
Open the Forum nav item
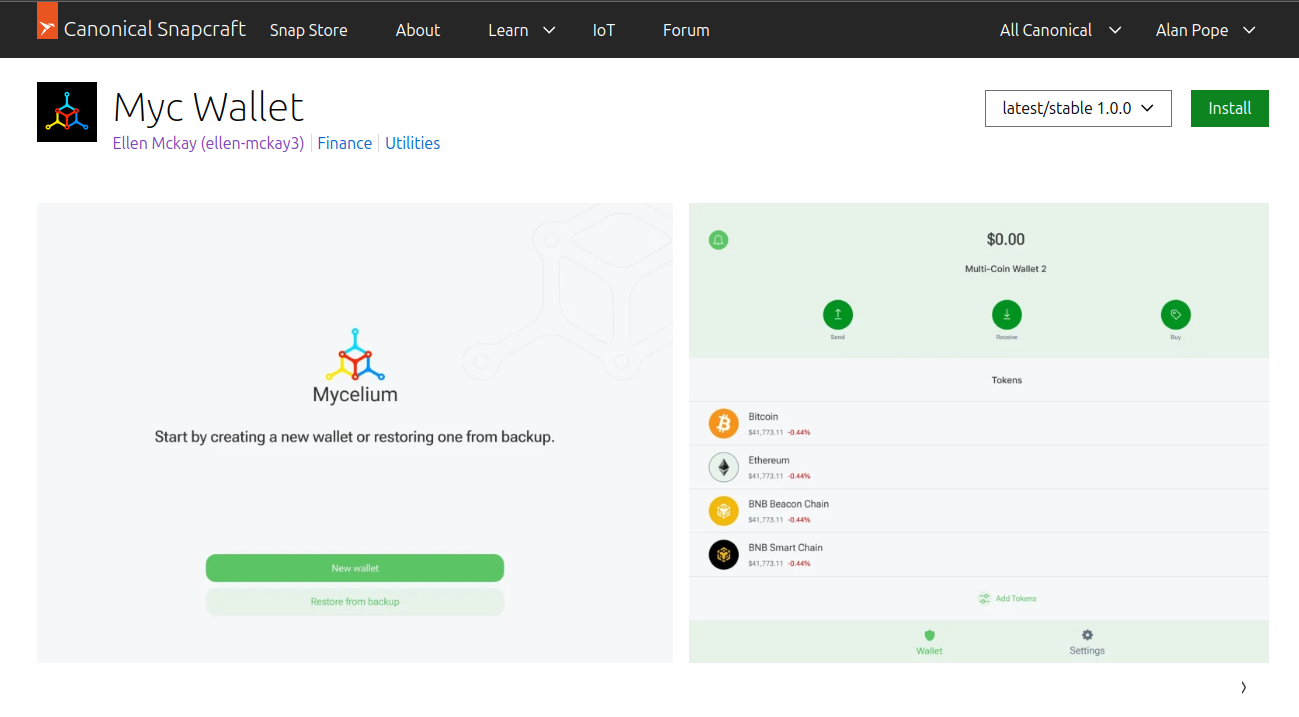[686, 30]
